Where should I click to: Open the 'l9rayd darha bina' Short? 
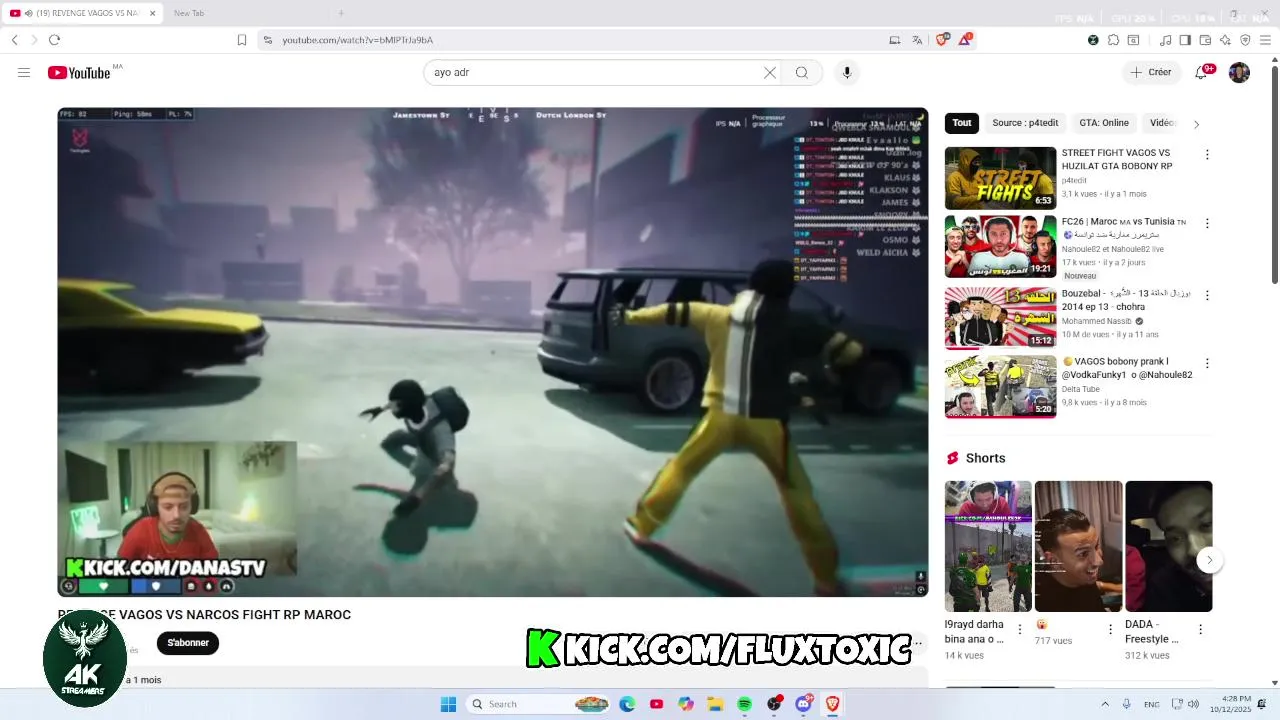tap(988, 546)
